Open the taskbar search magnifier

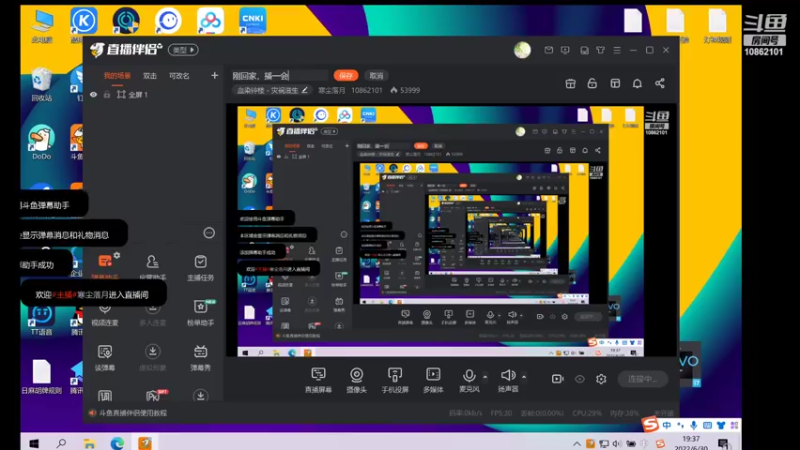coord(61,443)
